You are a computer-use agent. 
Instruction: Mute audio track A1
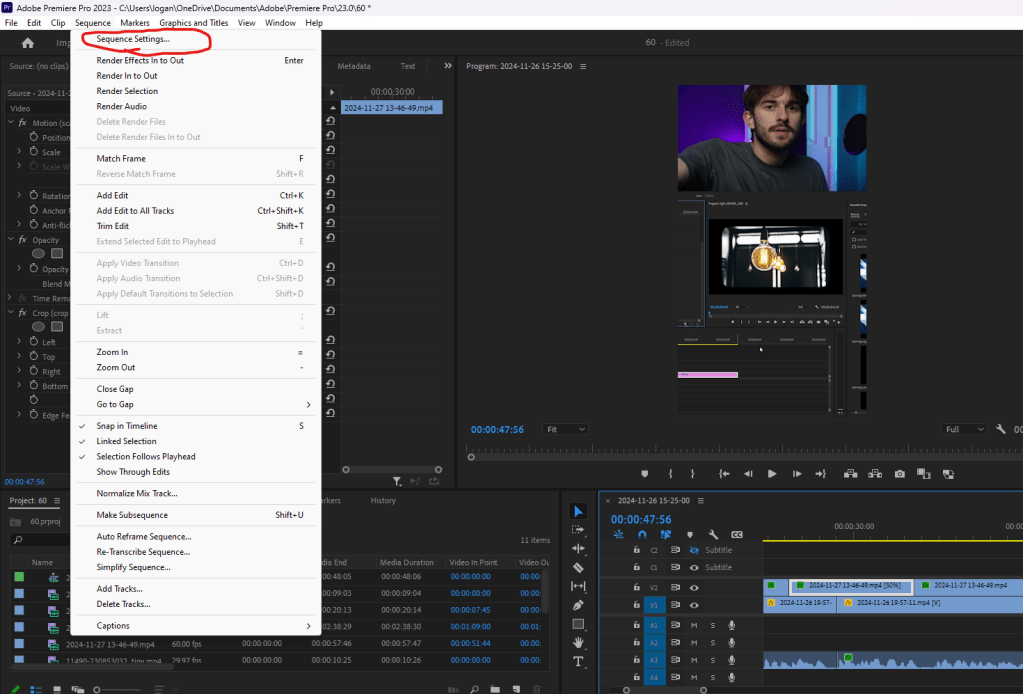pyautogui.click(x=694, y=625)
